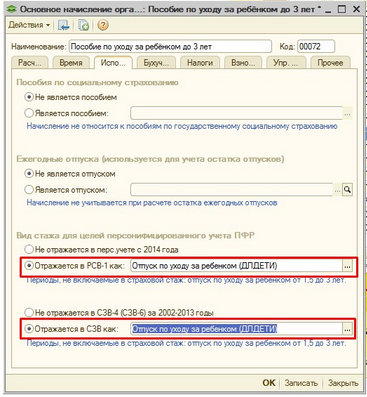Open the ellipsis picker for the Является пособием field
367x397 pixels.
coord(347,113)
